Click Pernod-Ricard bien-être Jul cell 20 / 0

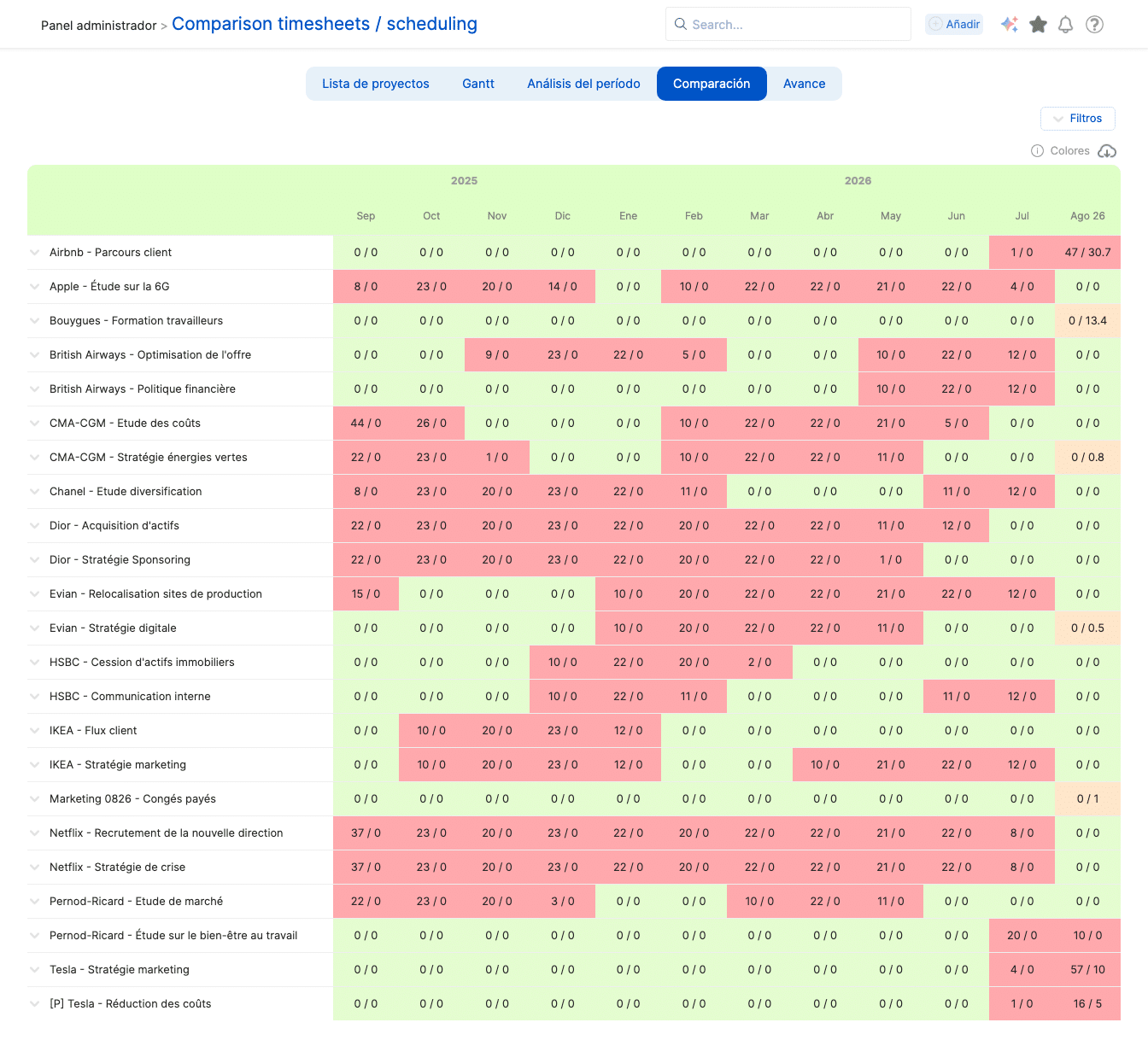[x=1022, y=936]
